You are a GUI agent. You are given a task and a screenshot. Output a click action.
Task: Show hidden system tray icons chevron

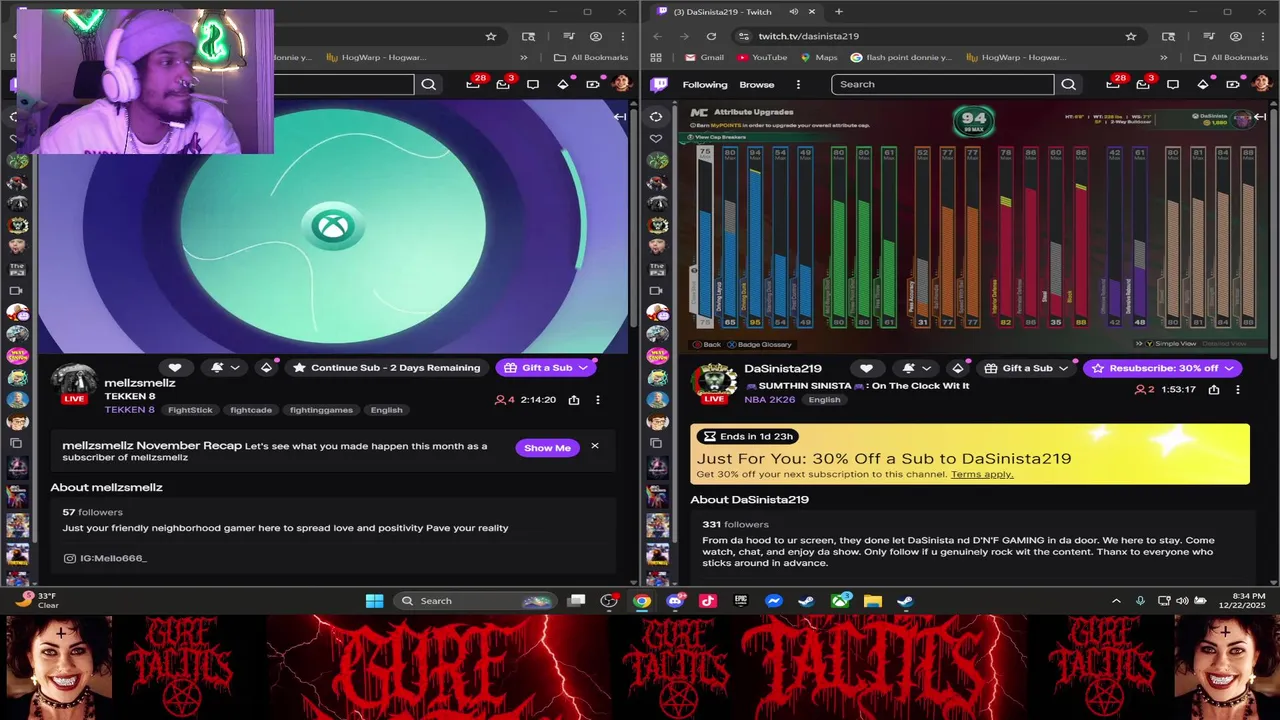tap(1116, 601)
